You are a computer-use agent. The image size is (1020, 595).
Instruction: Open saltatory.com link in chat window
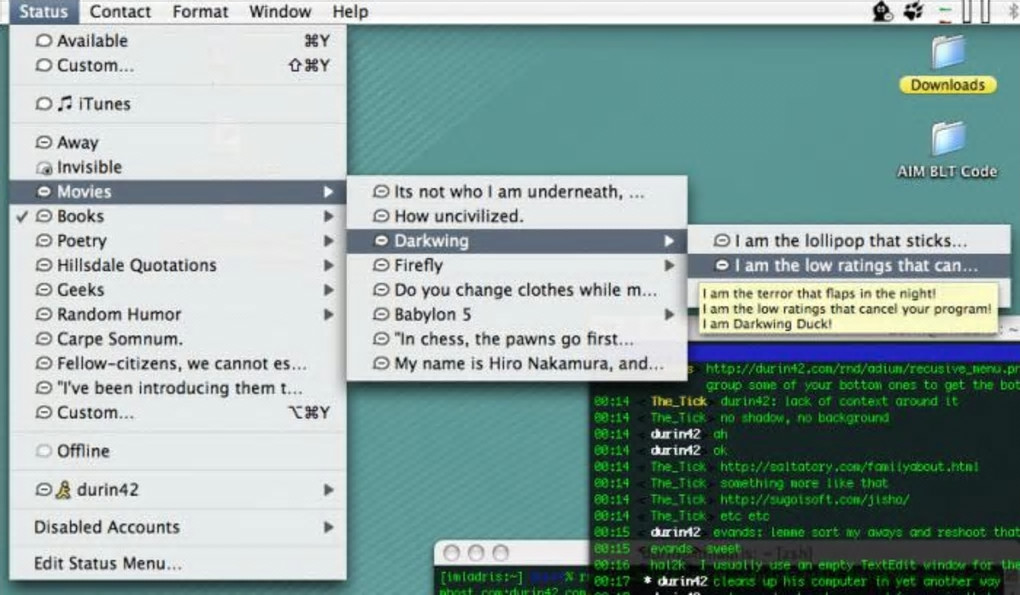pyautogui.click(x=849, y=467)
